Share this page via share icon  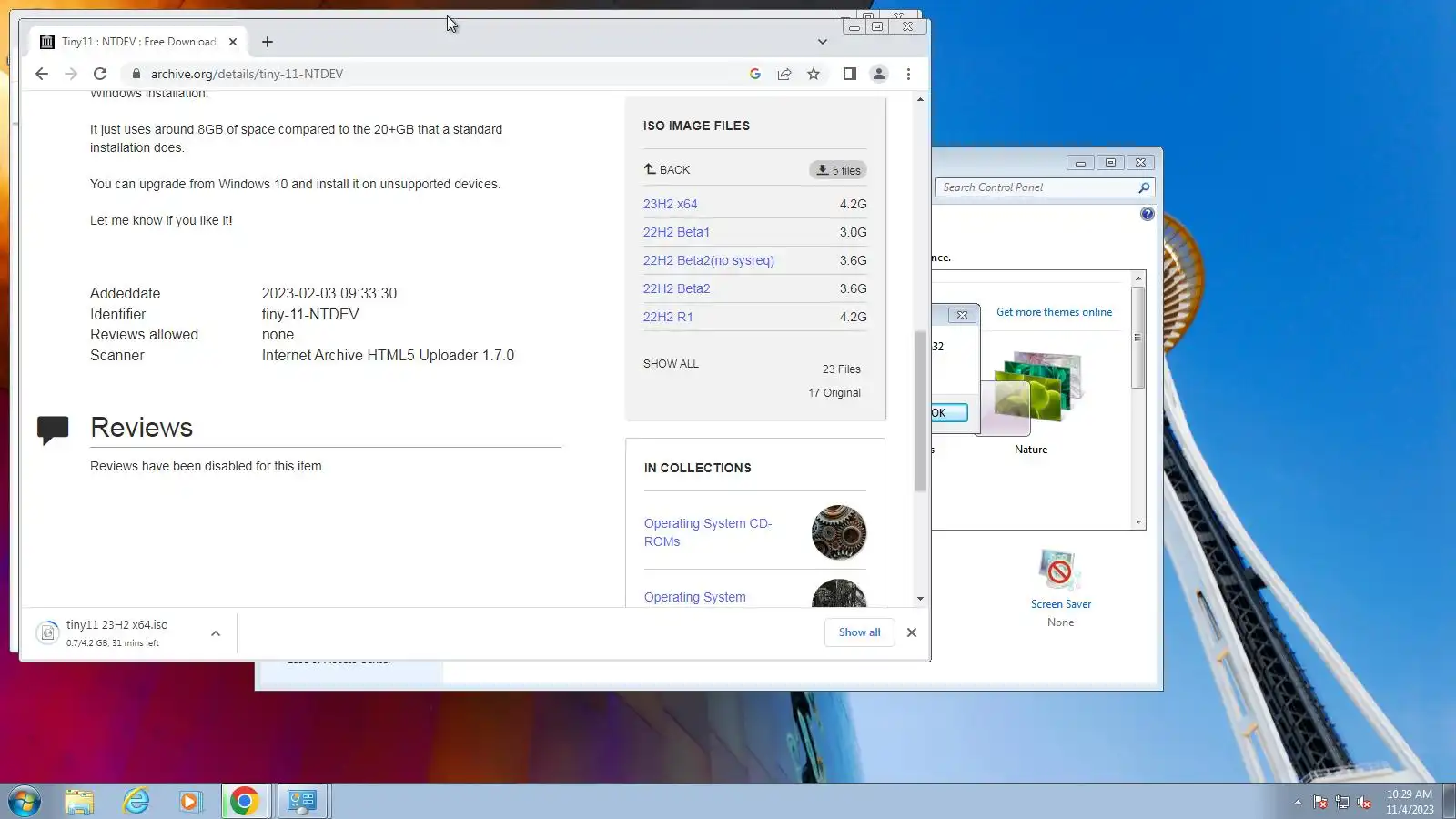(x=784, y=74)
